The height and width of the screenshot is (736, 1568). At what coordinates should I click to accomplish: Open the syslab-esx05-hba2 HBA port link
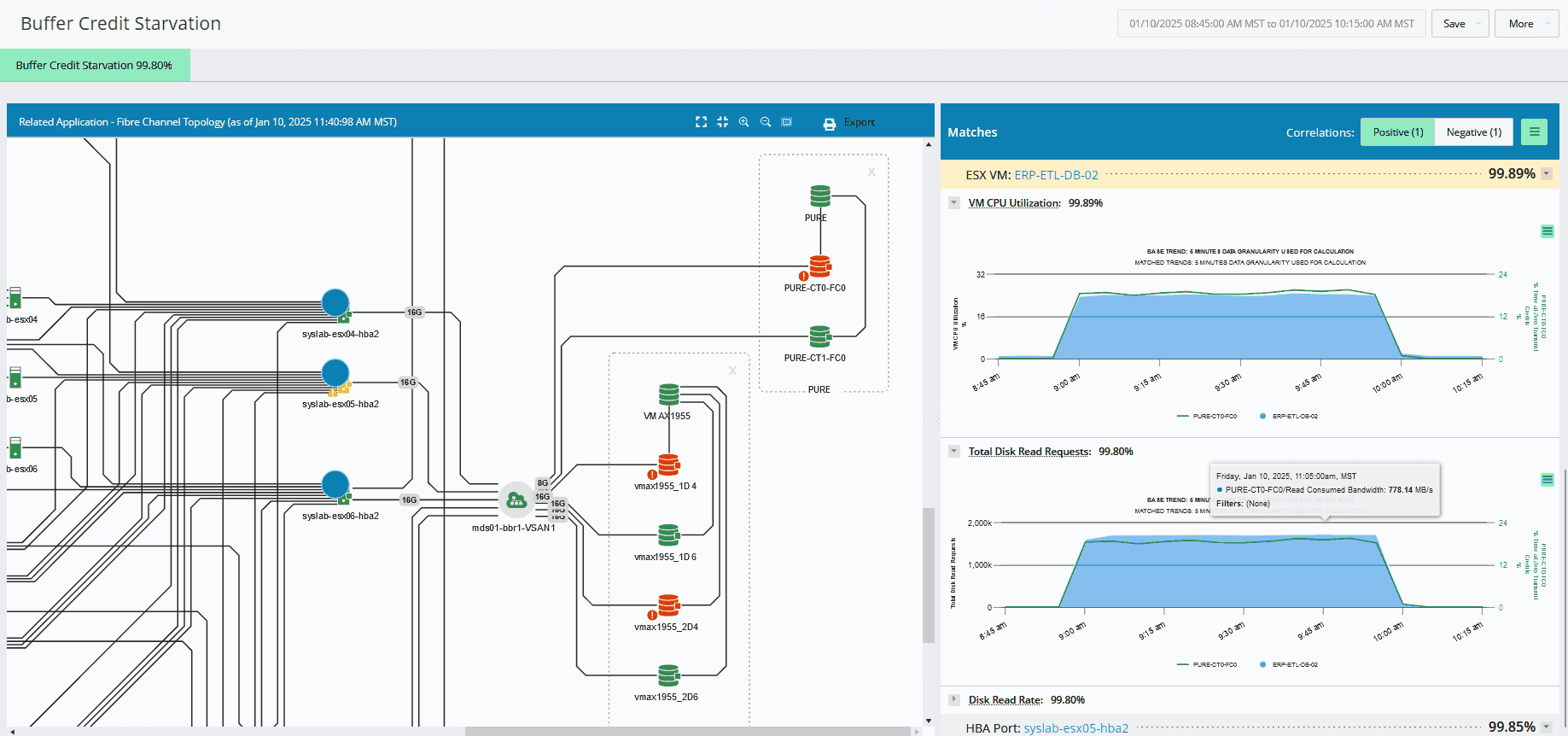point(1075,727)
